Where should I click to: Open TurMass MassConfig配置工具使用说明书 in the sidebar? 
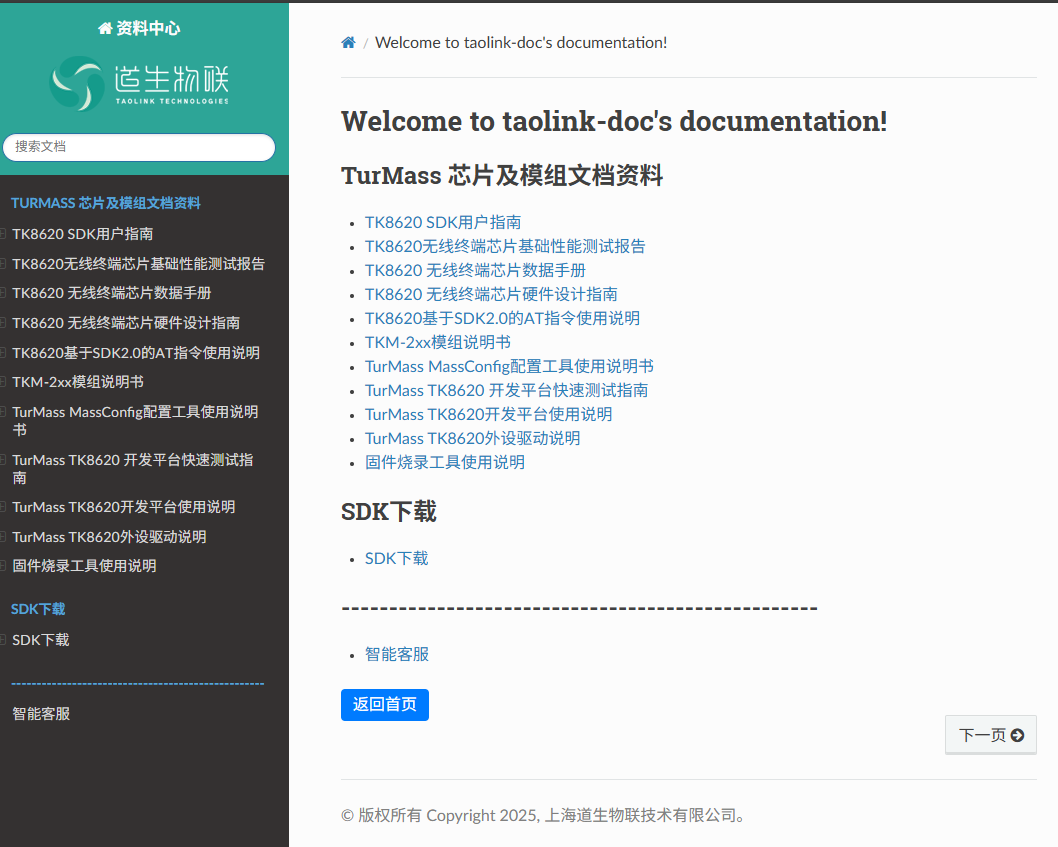pos(135,420)
